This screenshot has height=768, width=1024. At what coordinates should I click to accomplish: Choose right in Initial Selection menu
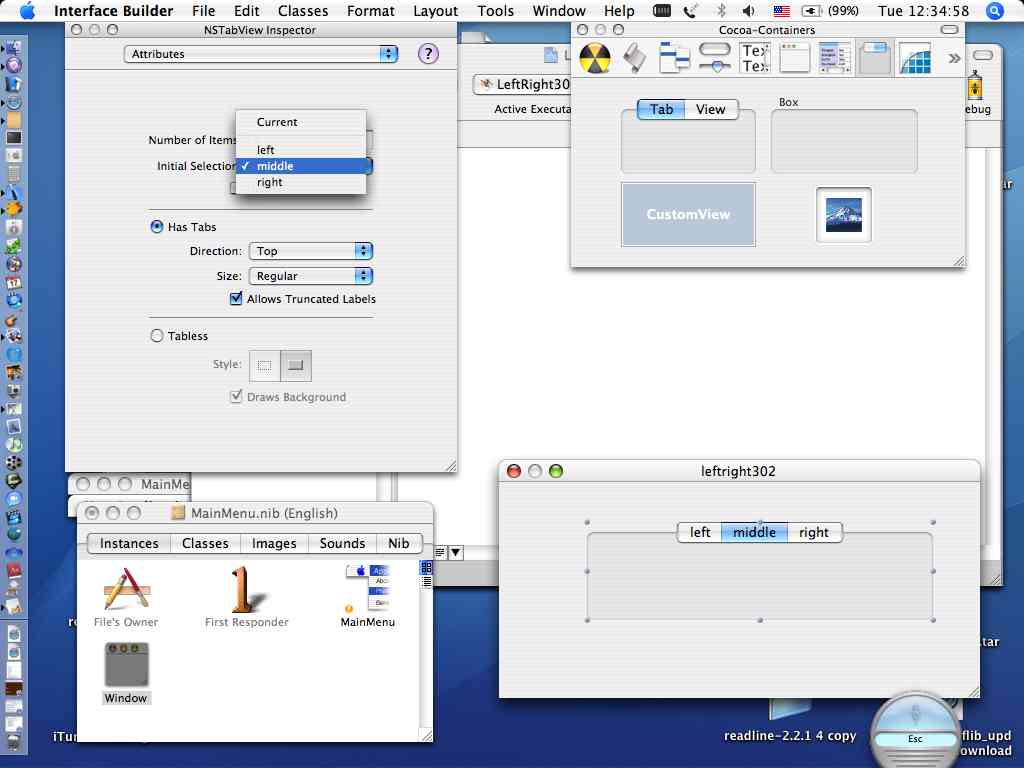301,182
